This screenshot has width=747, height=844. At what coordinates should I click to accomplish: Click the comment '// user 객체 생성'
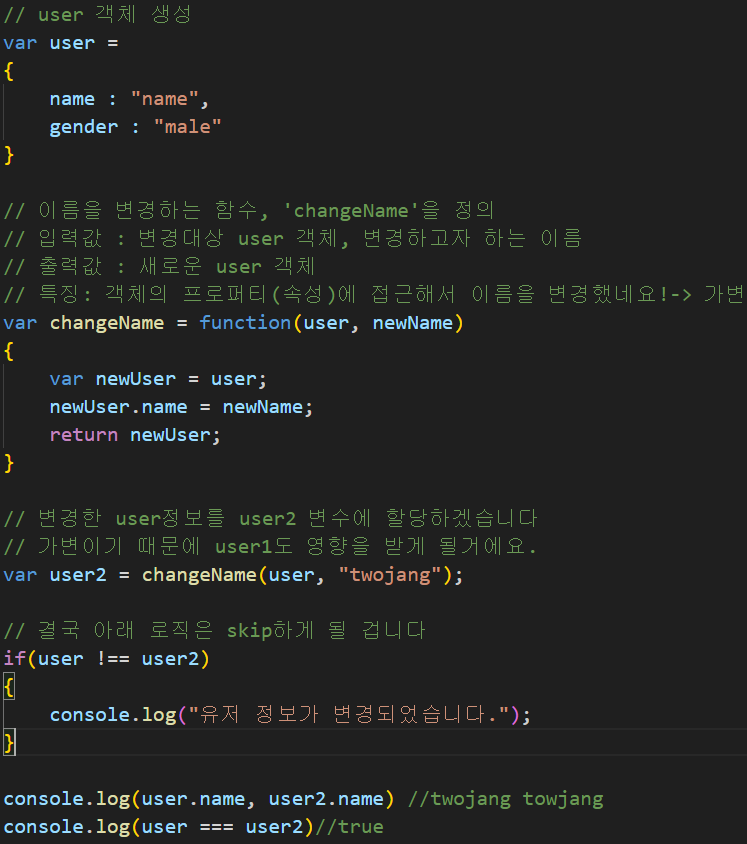tap(97, 15)
